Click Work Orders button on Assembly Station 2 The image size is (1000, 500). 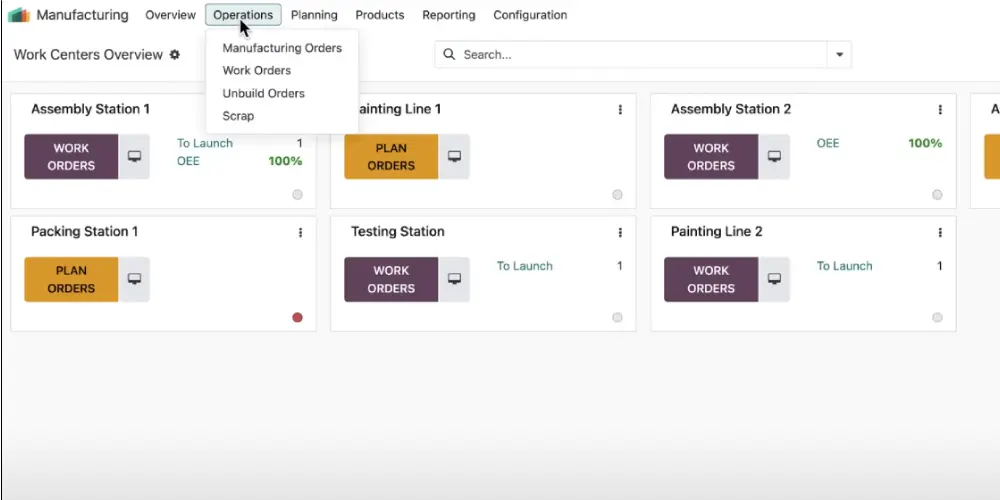711,156
